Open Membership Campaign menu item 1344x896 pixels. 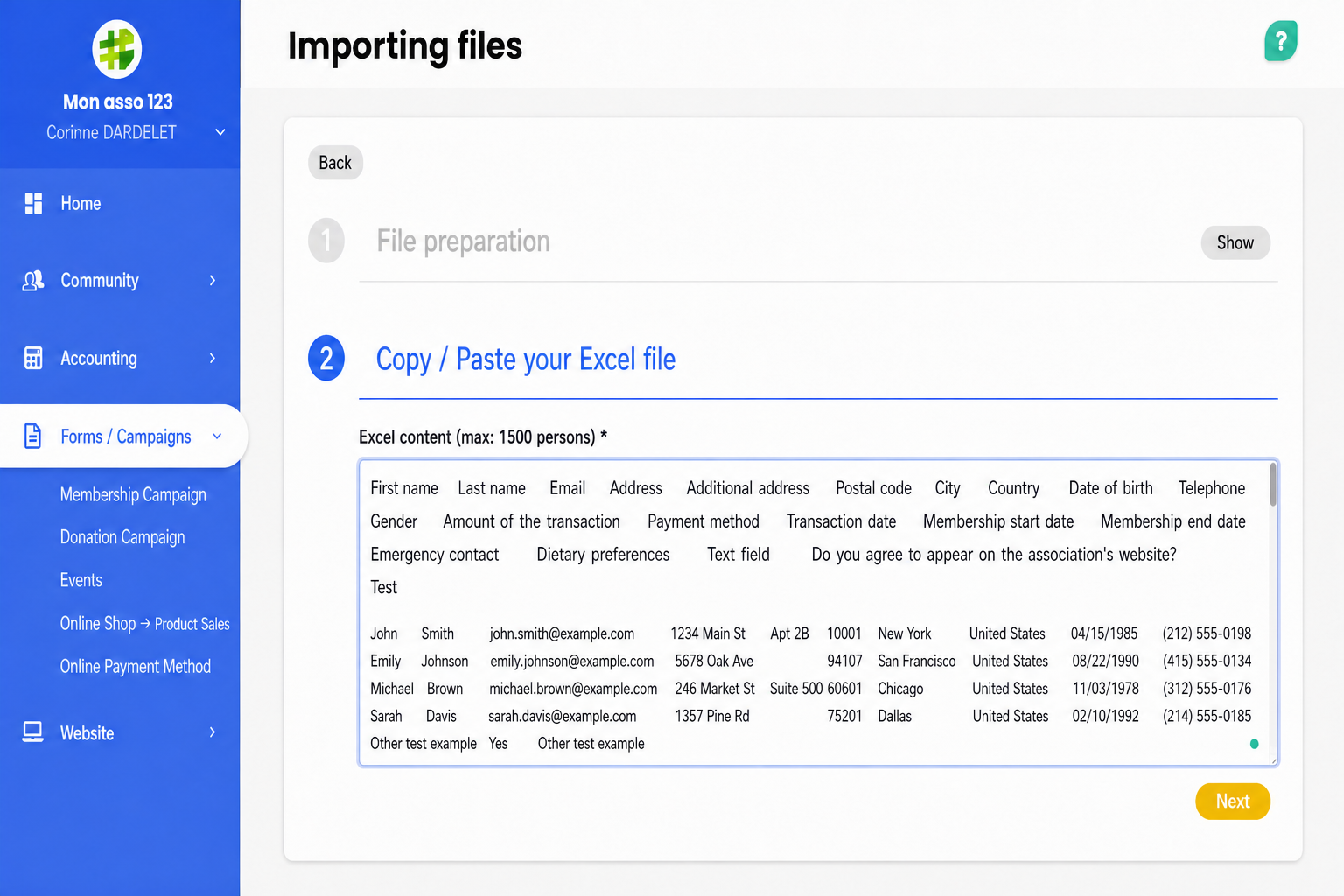point(133,494)
